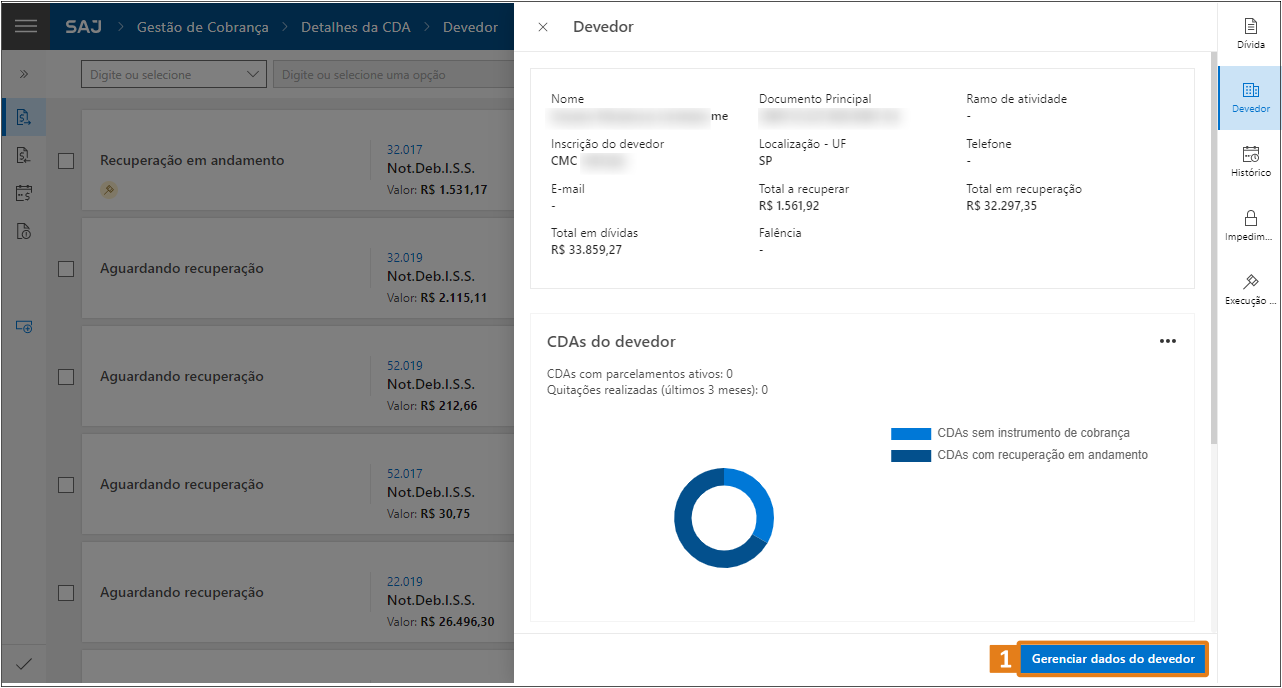Click the gavel badge under Recuperação em andamento
Image resolution: width=1282 pixels, height=688 pixels.
(110, 189)
